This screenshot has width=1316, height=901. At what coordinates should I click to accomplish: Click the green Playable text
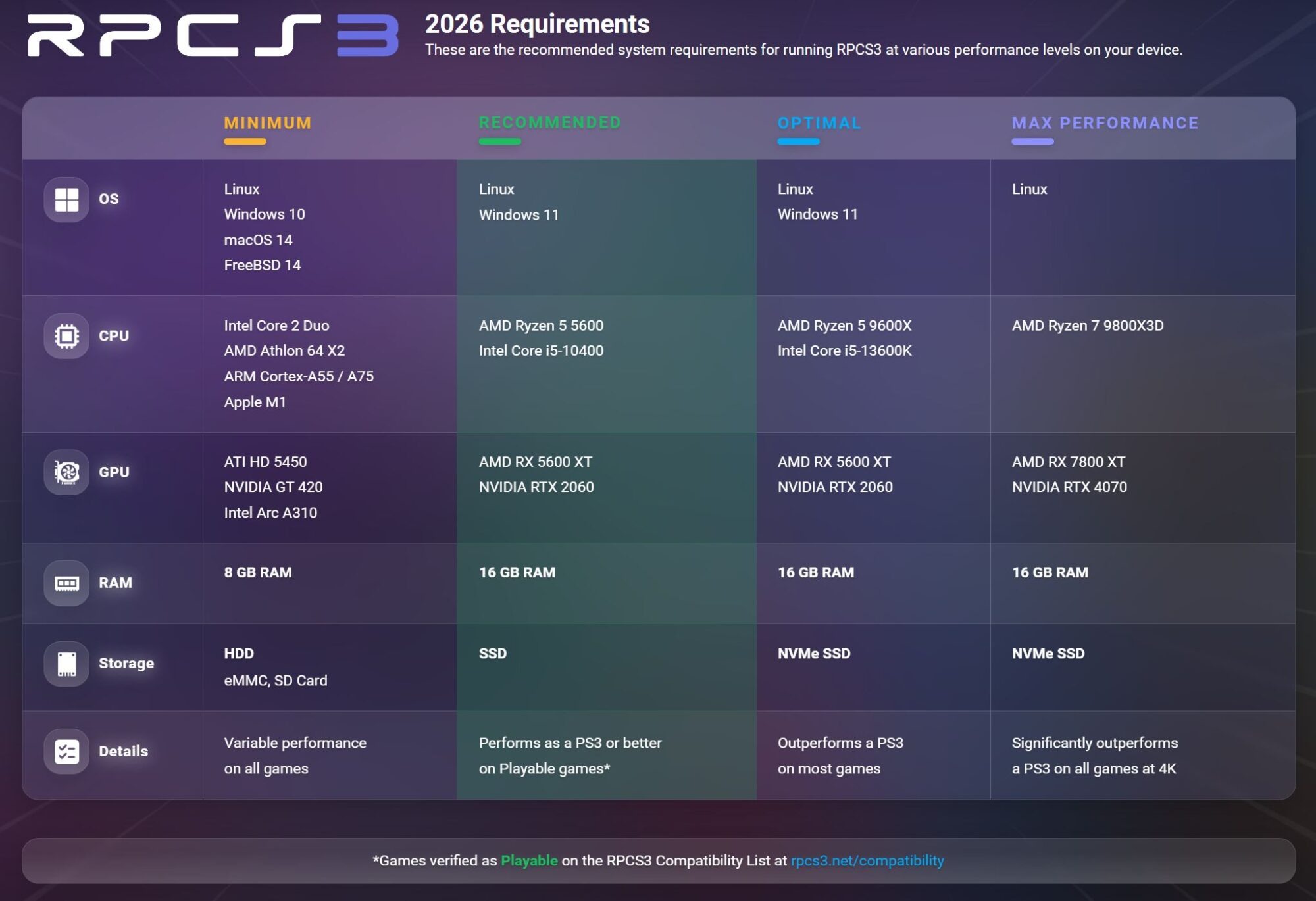click(x=528, y=861)
